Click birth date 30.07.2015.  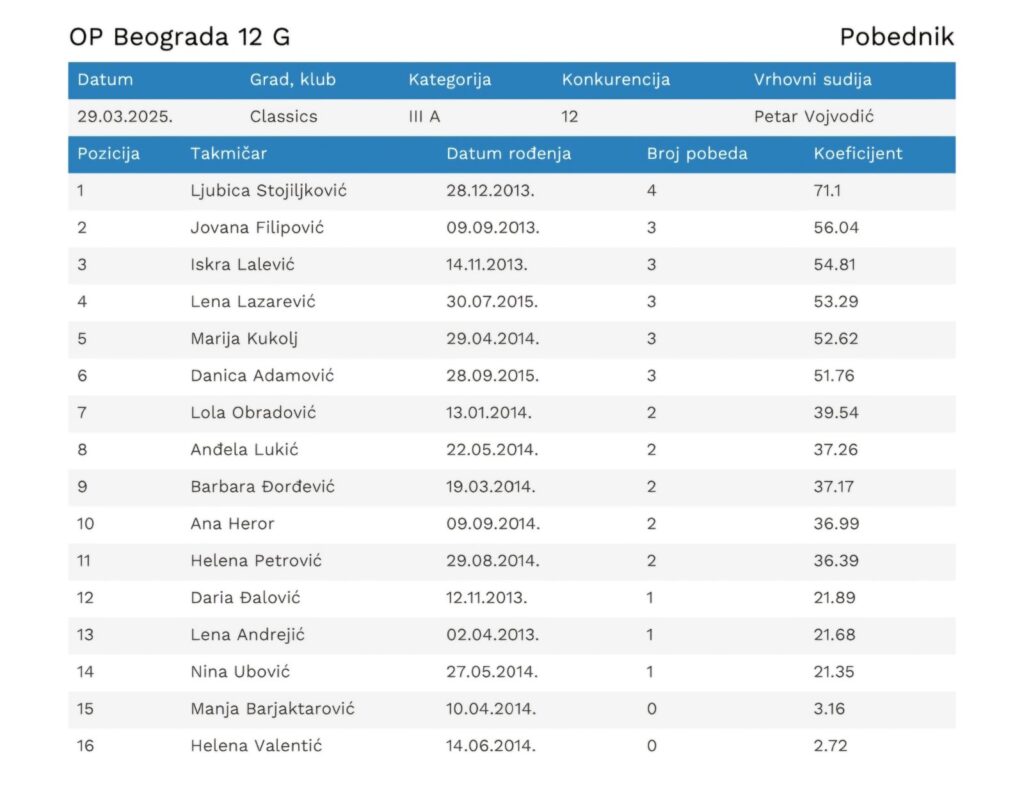click(x=492, y=302)
